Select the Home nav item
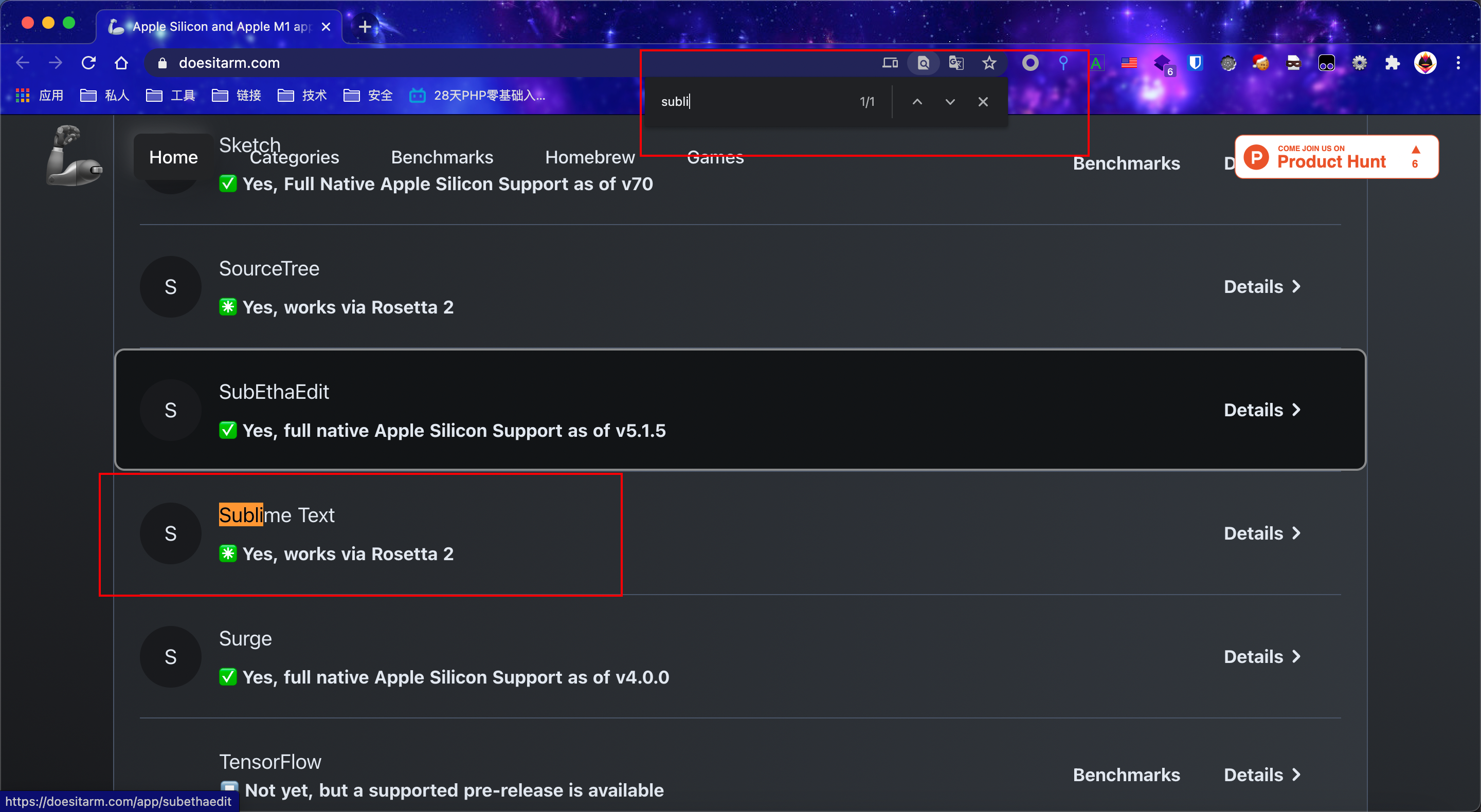 coord(174,157)
